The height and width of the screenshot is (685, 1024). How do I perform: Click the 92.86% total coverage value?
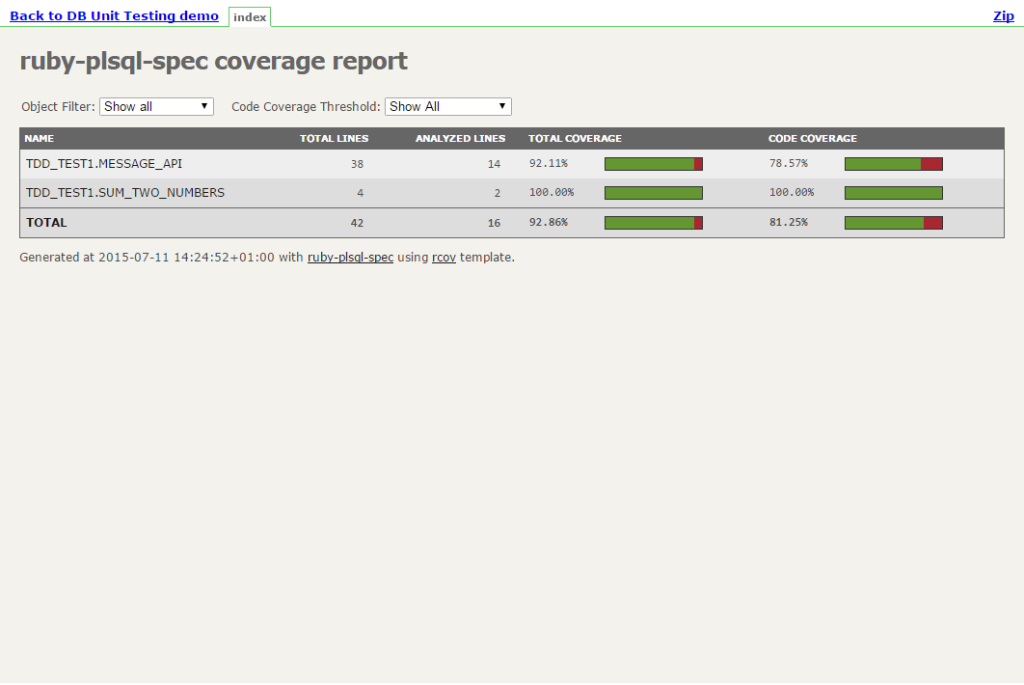point(549,222)
